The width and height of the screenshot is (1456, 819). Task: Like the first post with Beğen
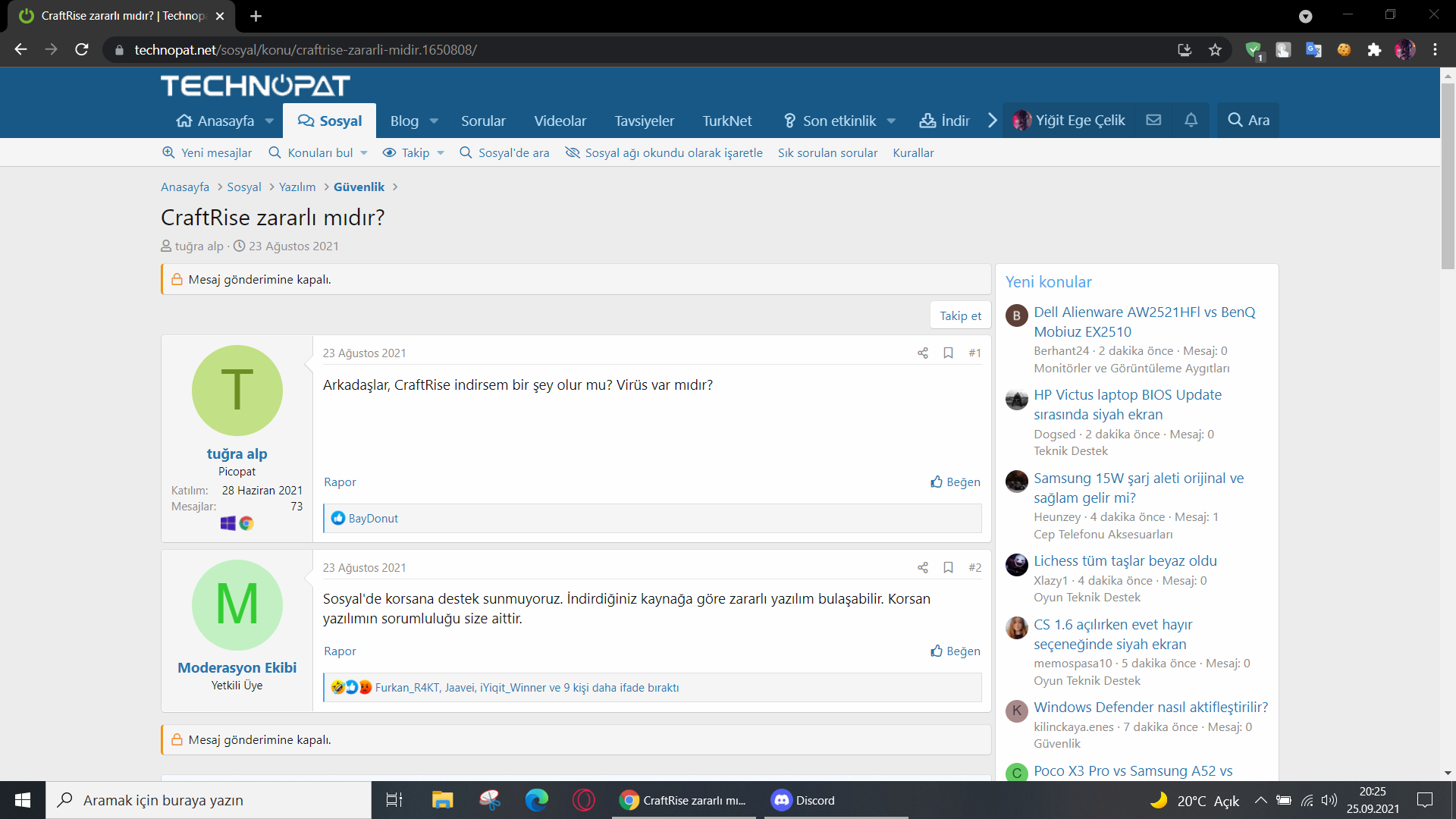point(955,482)
